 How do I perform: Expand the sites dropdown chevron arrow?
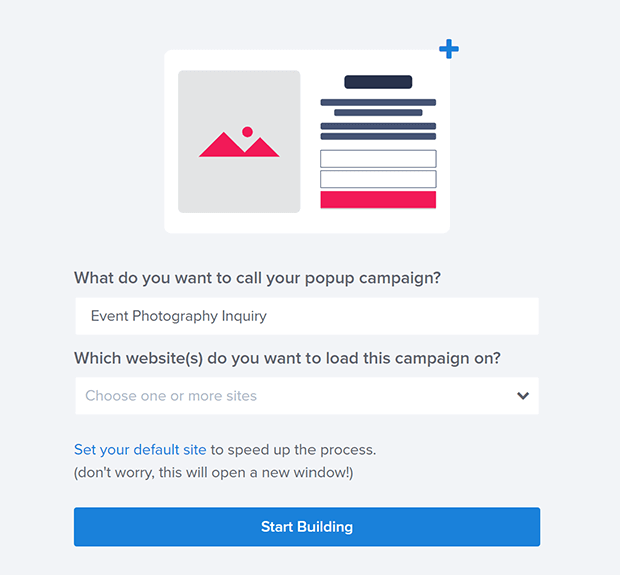click(x=523, y=395)
